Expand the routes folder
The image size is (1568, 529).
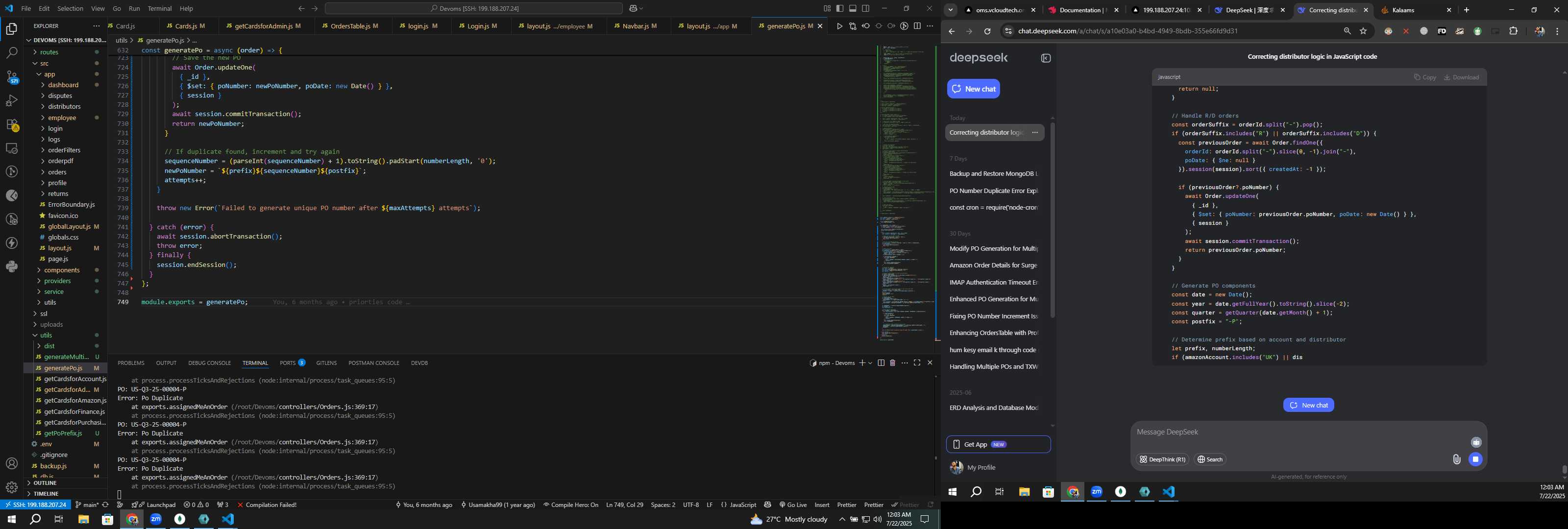(49, 52)
